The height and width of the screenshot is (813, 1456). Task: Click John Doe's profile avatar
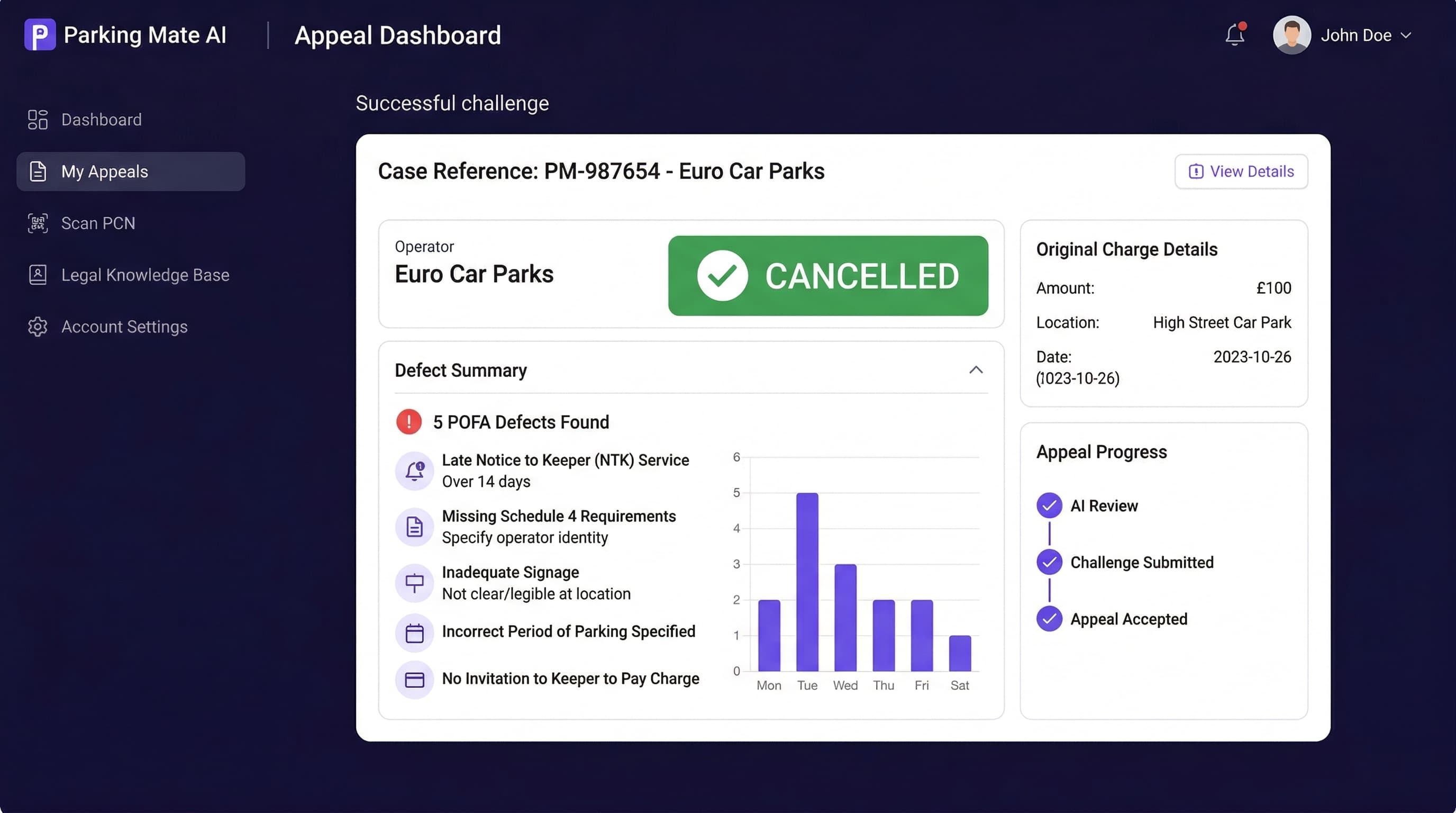pos(1292,34)
